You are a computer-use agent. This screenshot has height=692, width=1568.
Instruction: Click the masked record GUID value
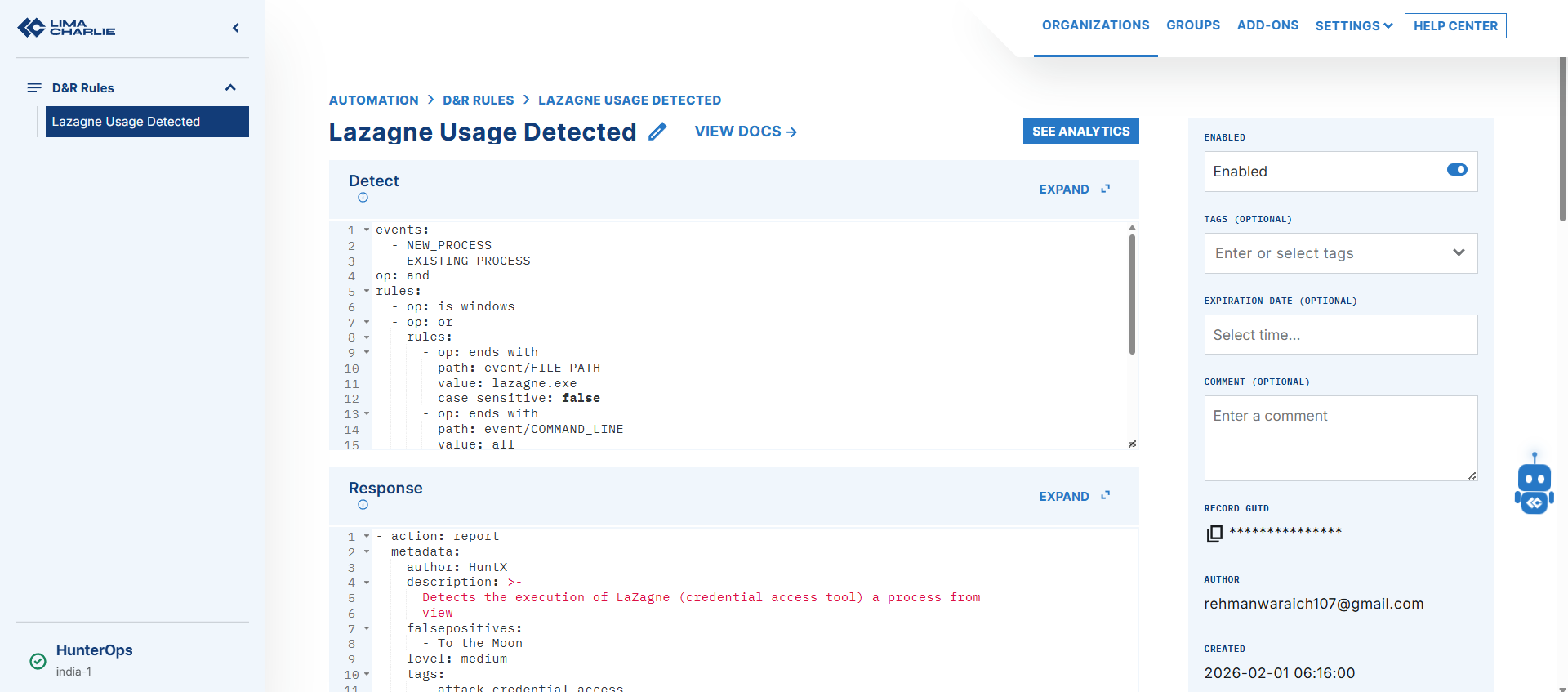pos(1285,532)
